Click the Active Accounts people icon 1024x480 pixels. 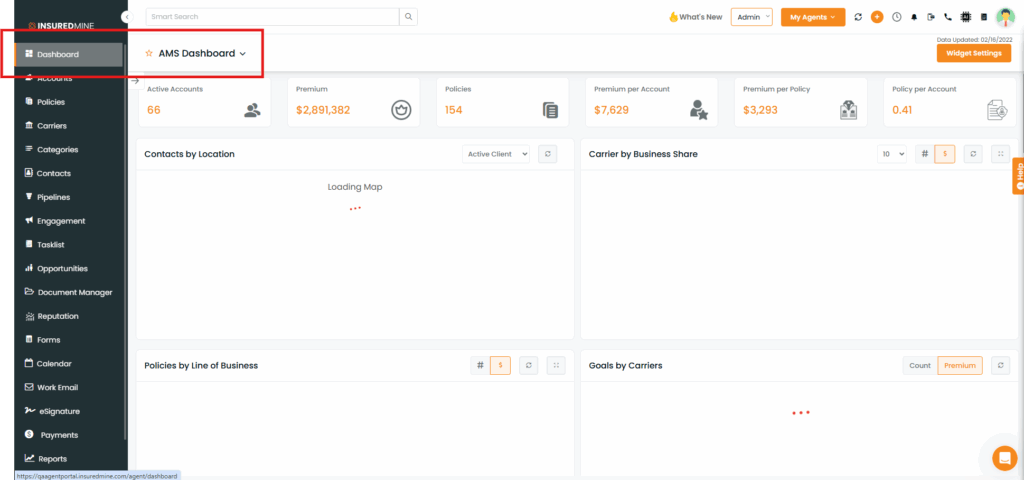click(252, 110)
